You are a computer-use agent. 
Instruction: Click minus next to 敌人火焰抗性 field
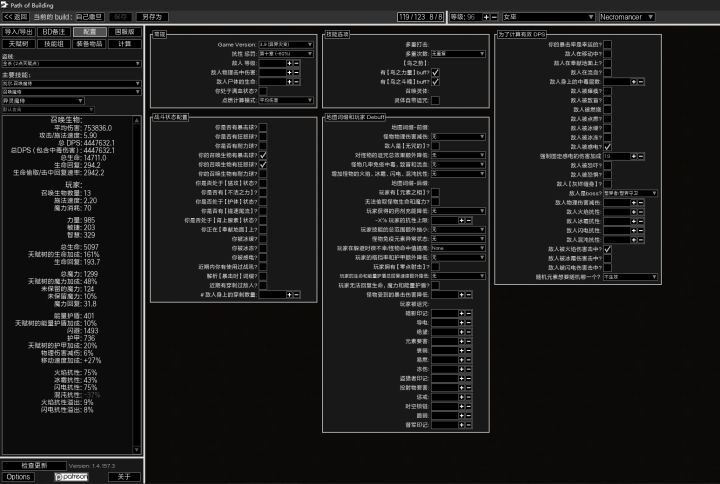pyautogui.click(x=641, y=212)
